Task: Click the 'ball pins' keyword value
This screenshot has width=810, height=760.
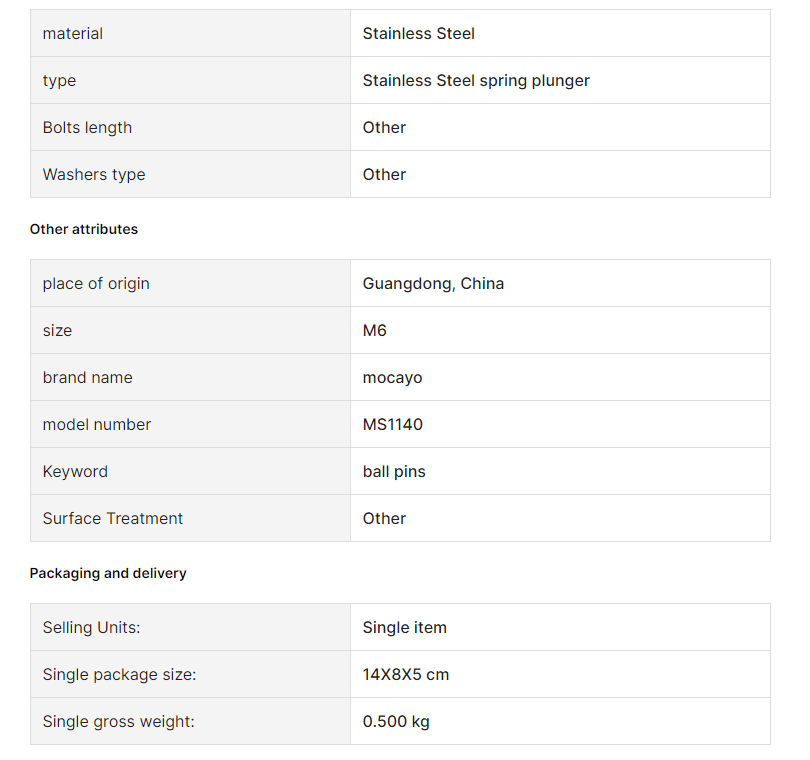Action: 394,472
